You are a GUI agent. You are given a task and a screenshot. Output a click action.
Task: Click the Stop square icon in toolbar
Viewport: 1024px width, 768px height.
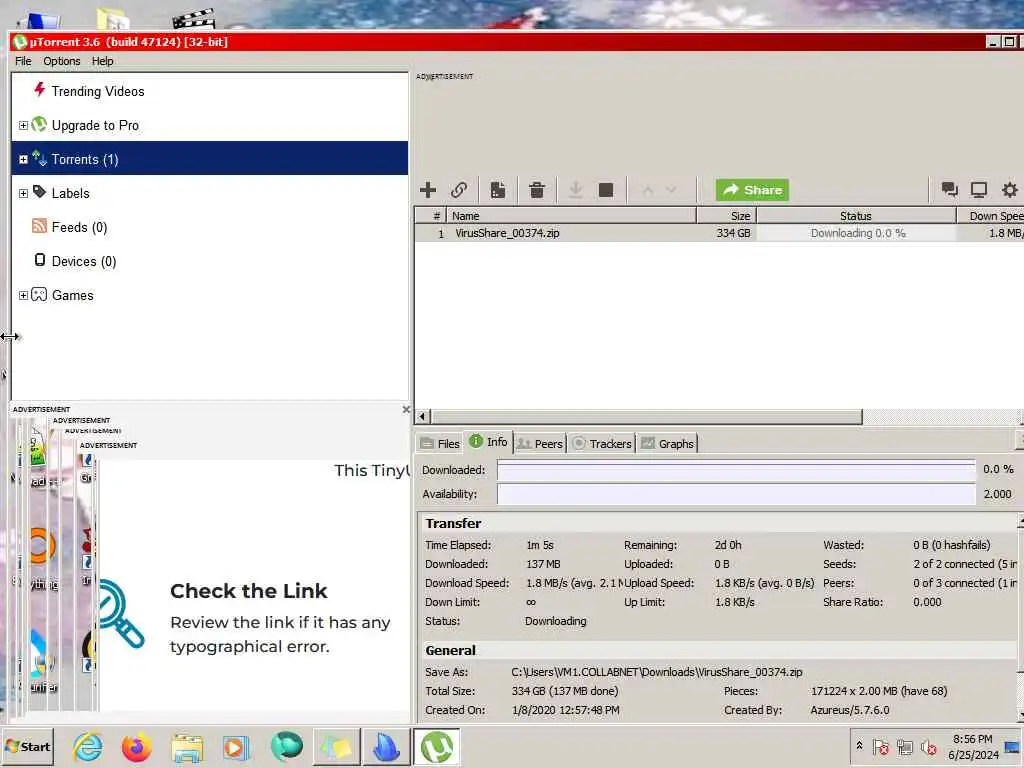click(x=606, y=190)
